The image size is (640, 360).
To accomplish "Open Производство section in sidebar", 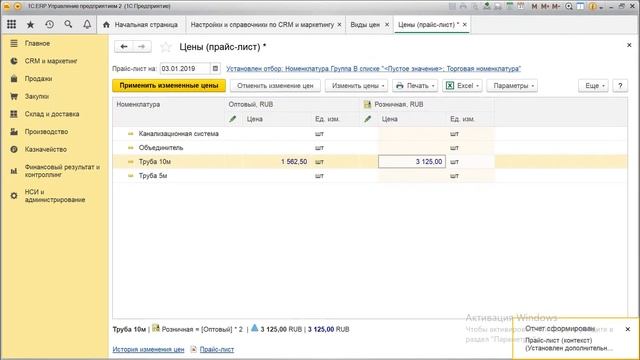I will point(46,131).
